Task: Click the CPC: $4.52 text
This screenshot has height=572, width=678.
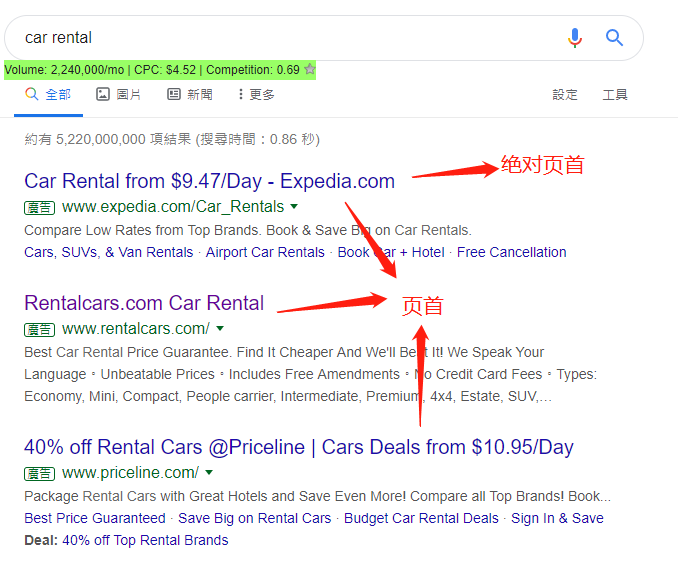Action: pos(165,70)
